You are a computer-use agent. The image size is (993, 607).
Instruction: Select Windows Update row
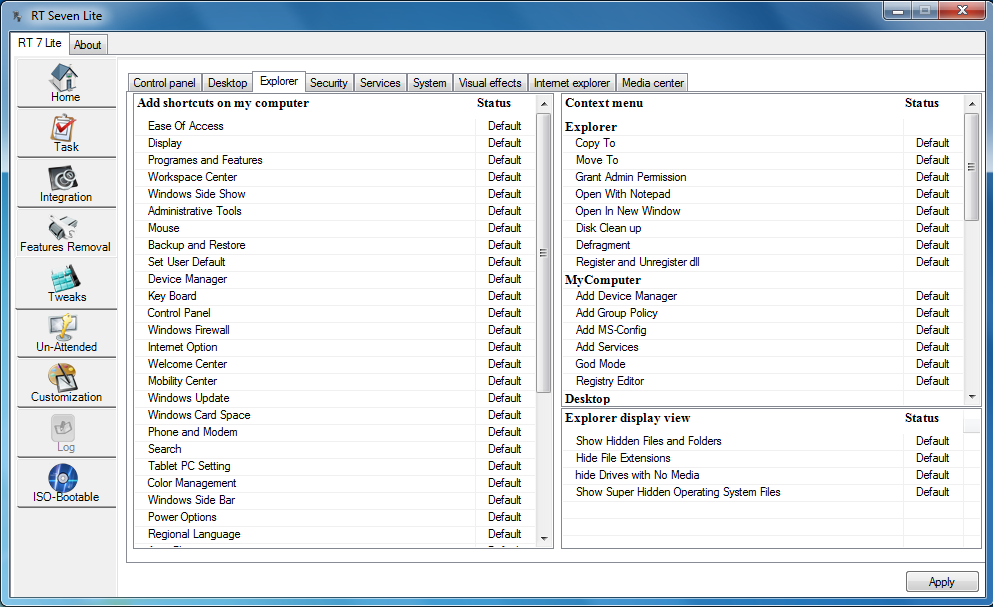pos(335,398)
